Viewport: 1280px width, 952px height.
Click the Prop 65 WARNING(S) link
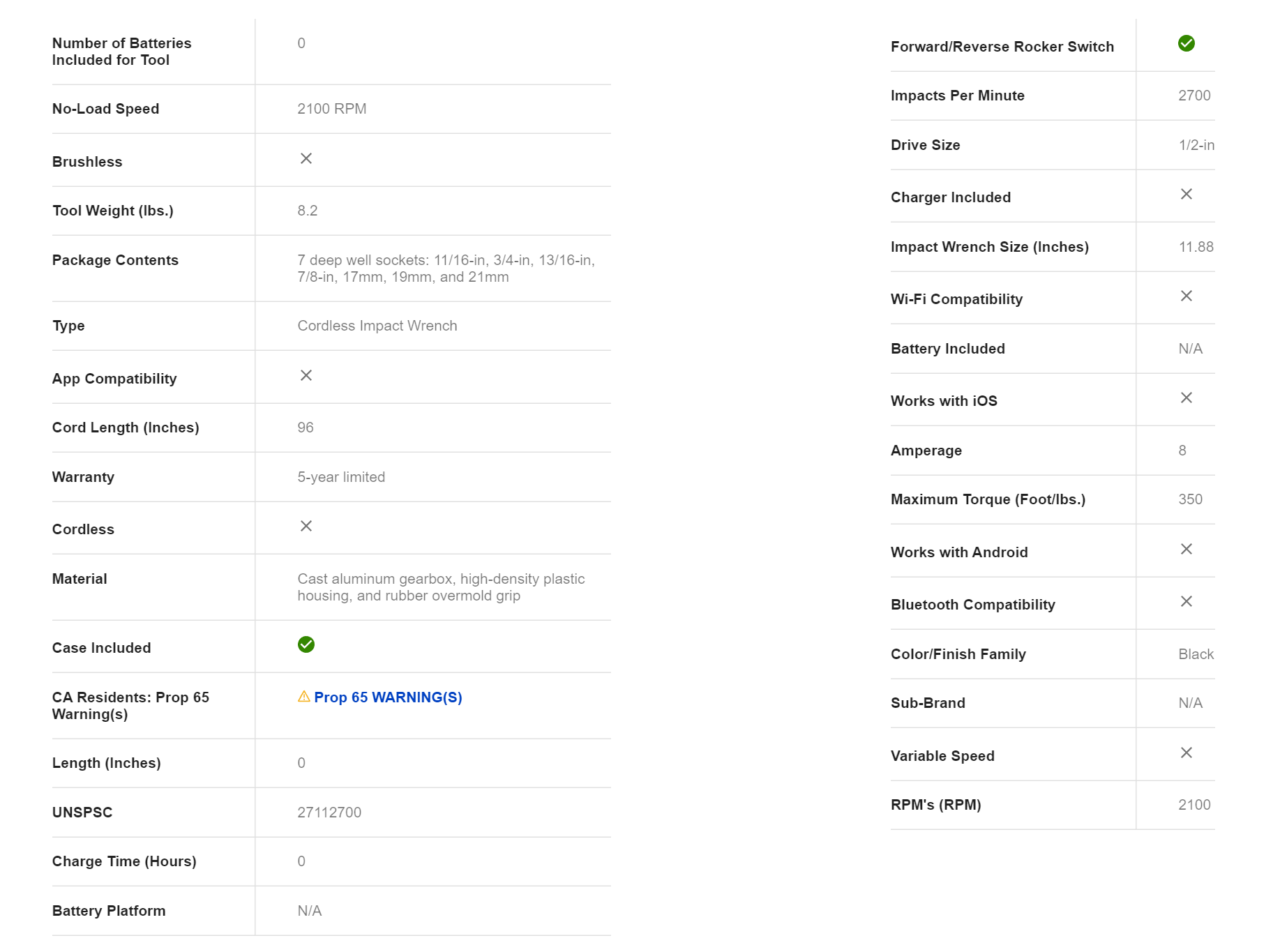pyautogui.click(x=388, y=697)
